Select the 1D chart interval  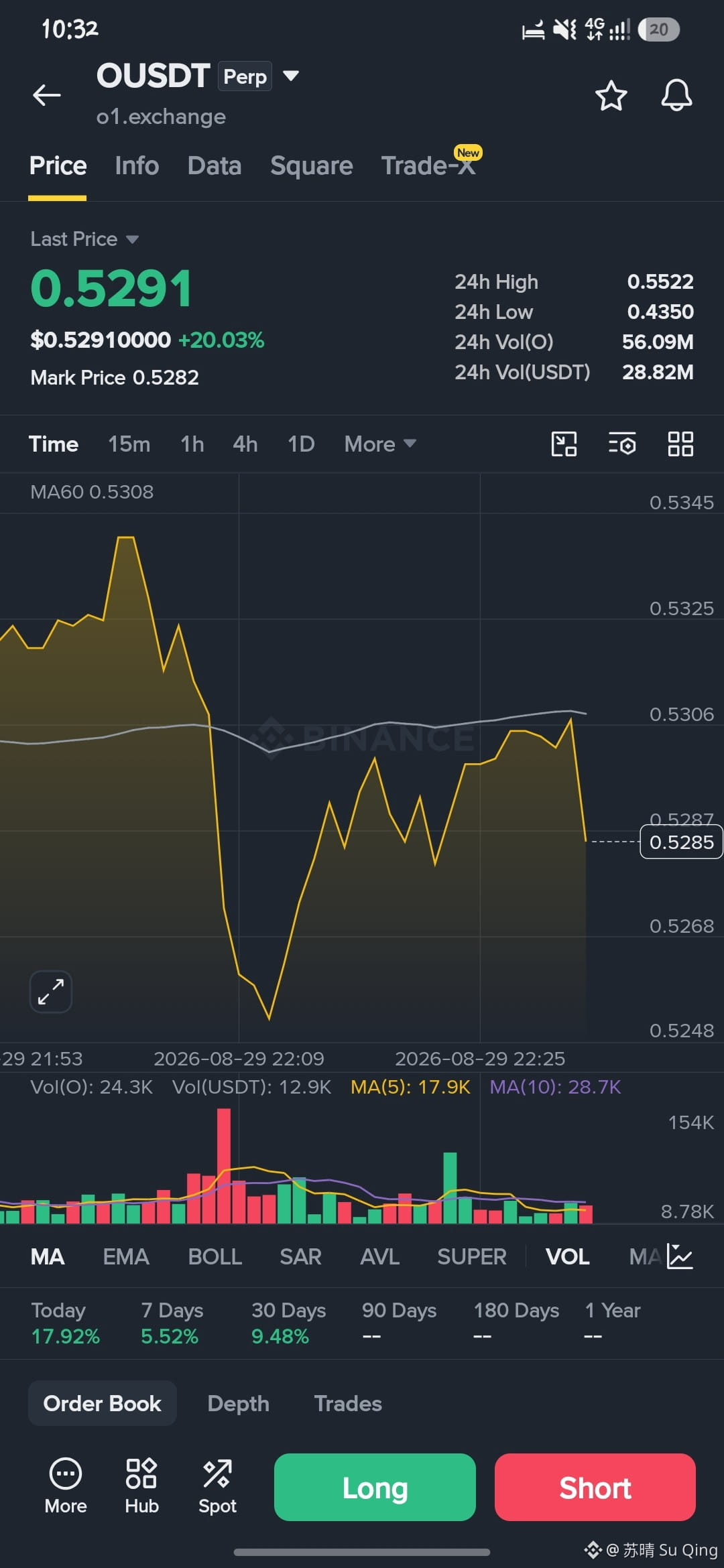(x=301, y=444)
